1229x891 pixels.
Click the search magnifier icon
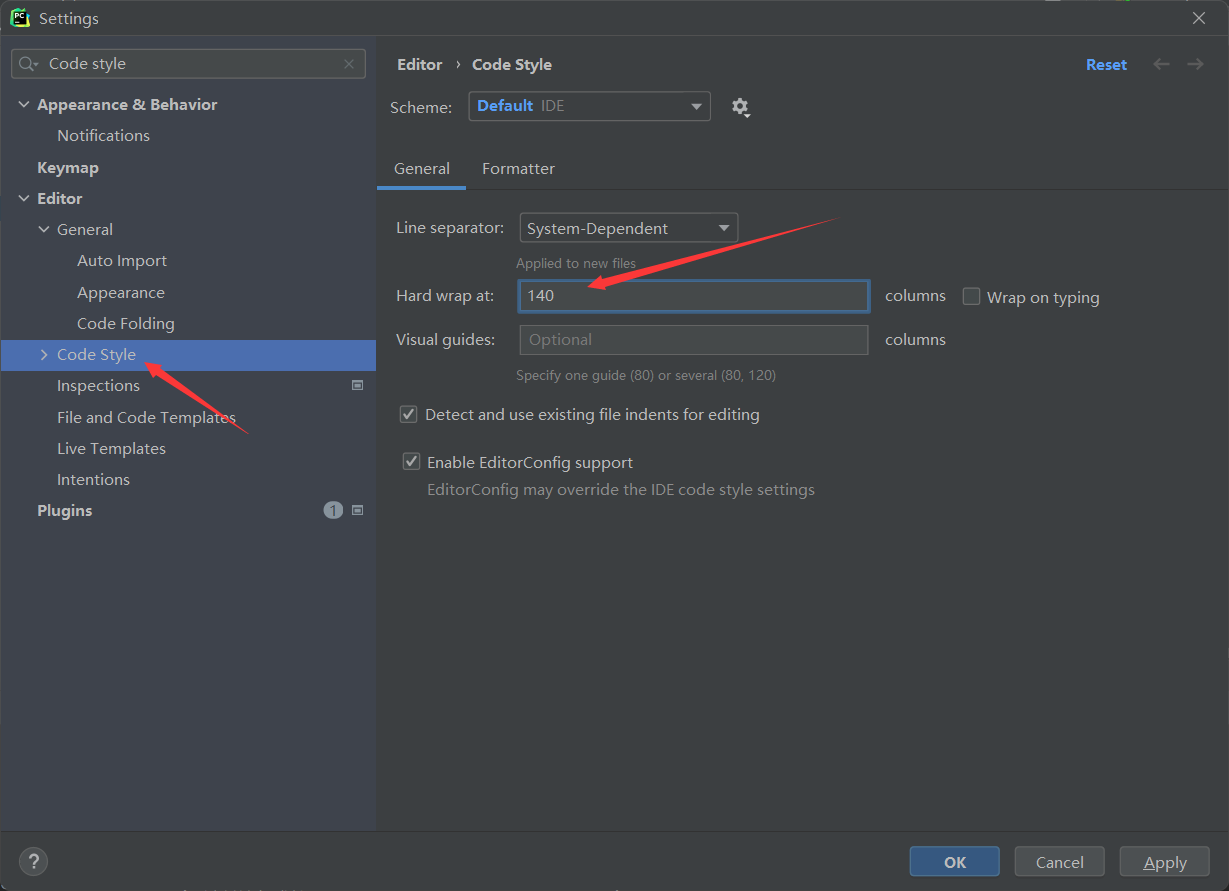click(x=27, y=63)
